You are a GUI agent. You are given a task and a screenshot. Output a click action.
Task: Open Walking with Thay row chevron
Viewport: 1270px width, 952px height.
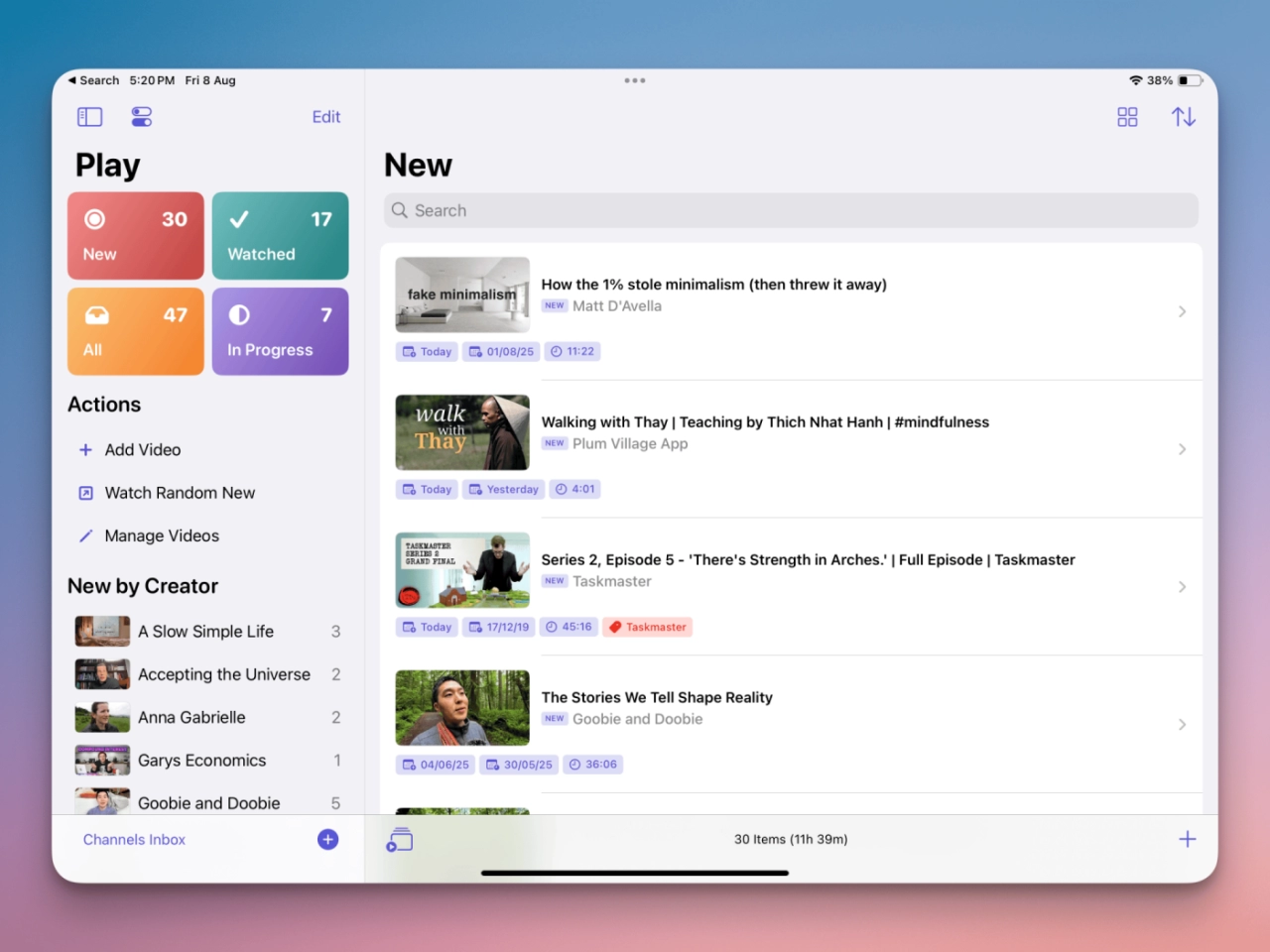pyautogui.click(x=1182, y=449)
